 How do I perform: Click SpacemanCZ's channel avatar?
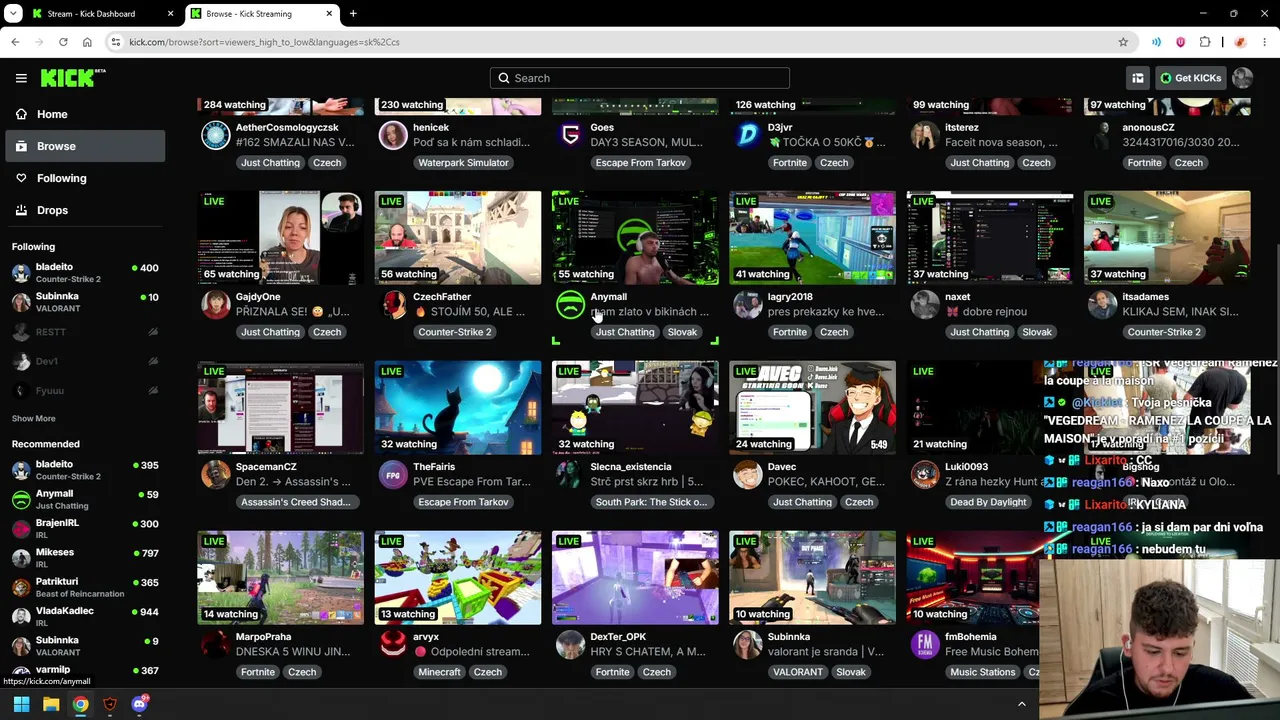coord(215,475)
